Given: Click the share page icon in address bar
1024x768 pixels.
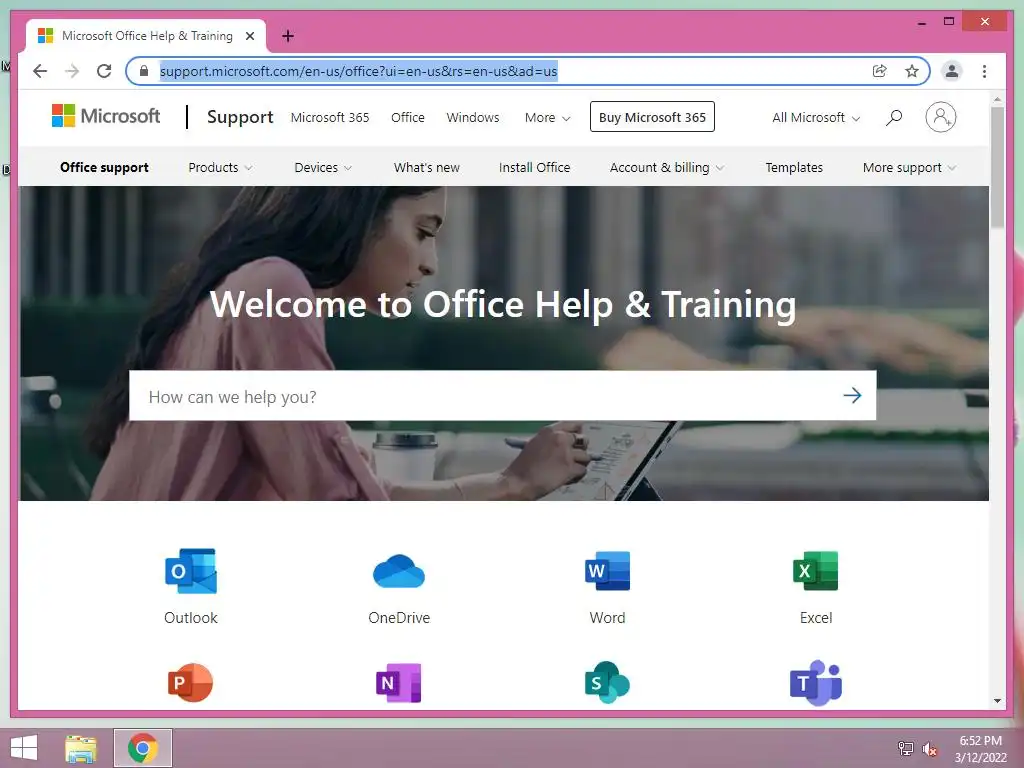Looking at the screenshot, I should pos(880,71).
